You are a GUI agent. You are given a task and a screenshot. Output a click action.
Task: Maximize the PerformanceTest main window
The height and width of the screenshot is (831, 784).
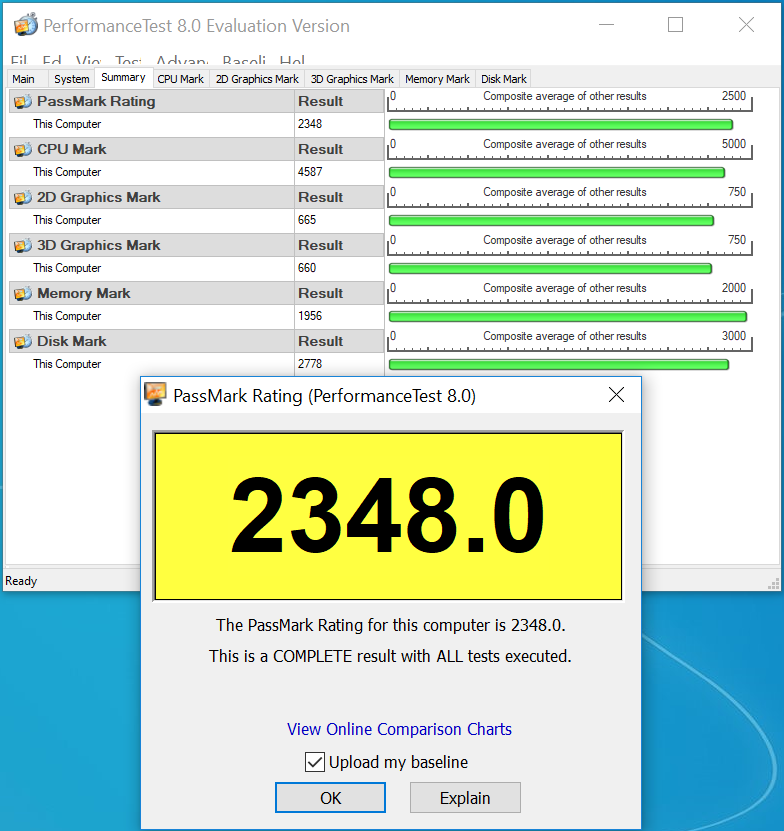pyautogui.click(x=675, y=25)
